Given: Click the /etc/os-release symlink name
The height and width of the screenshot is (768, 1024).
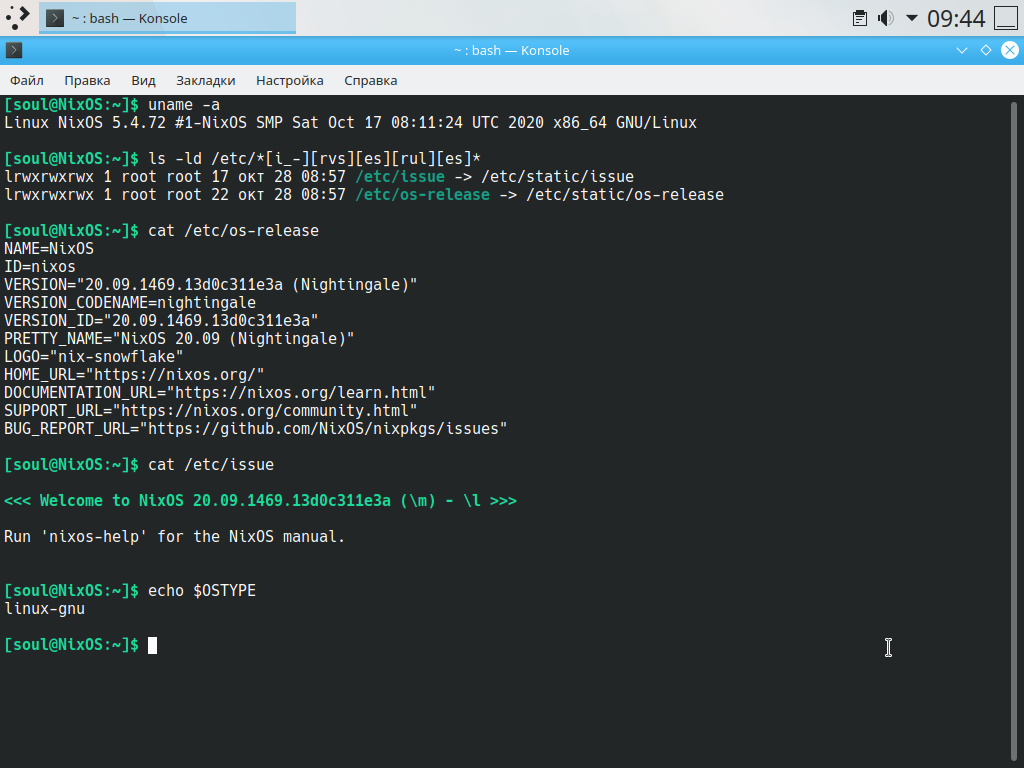Looking at the screenshot, I should click(423, 195).
